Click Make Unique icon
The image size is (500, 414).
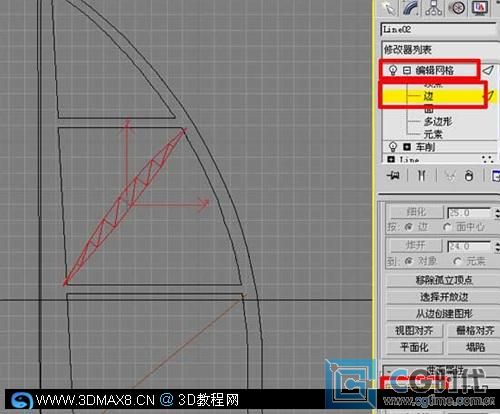click(x=450, y=176)
